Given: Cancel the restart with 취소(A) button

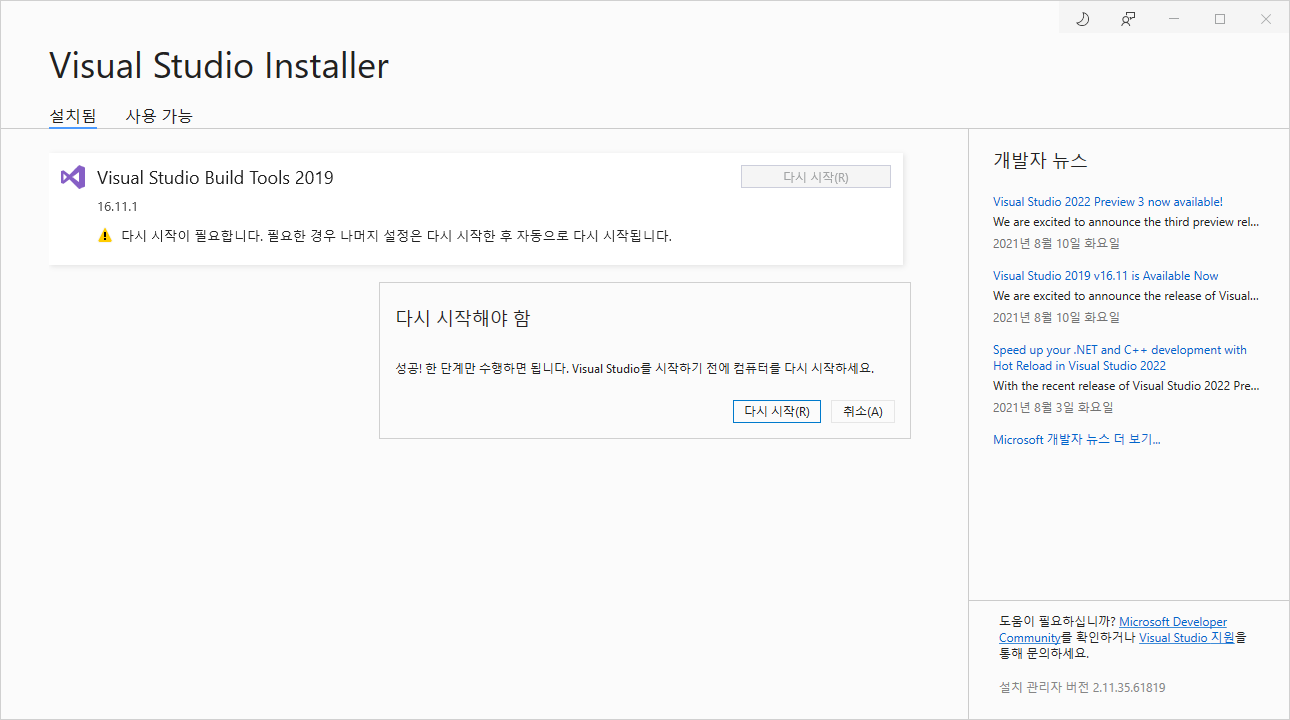Looking at the screenshot, I should click(x=863, y=411).
